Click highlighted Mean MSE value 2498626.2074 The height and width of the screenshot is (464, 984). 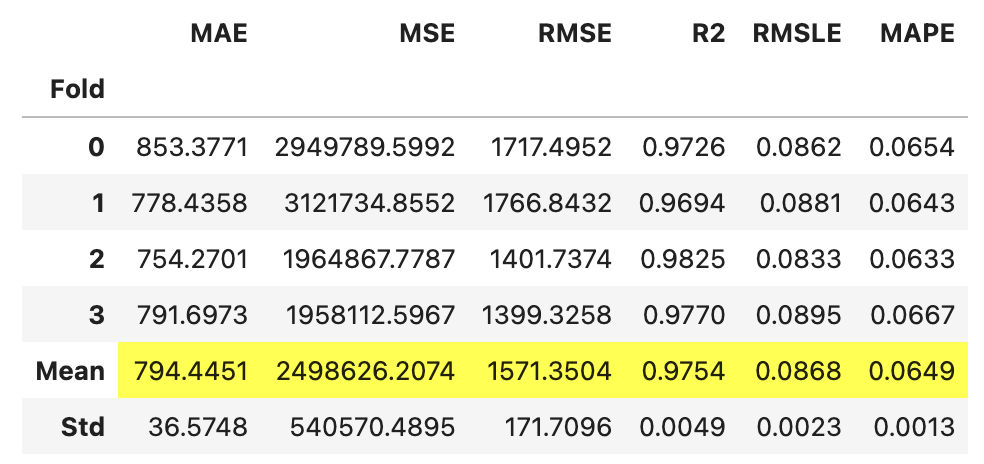[365, 370]
